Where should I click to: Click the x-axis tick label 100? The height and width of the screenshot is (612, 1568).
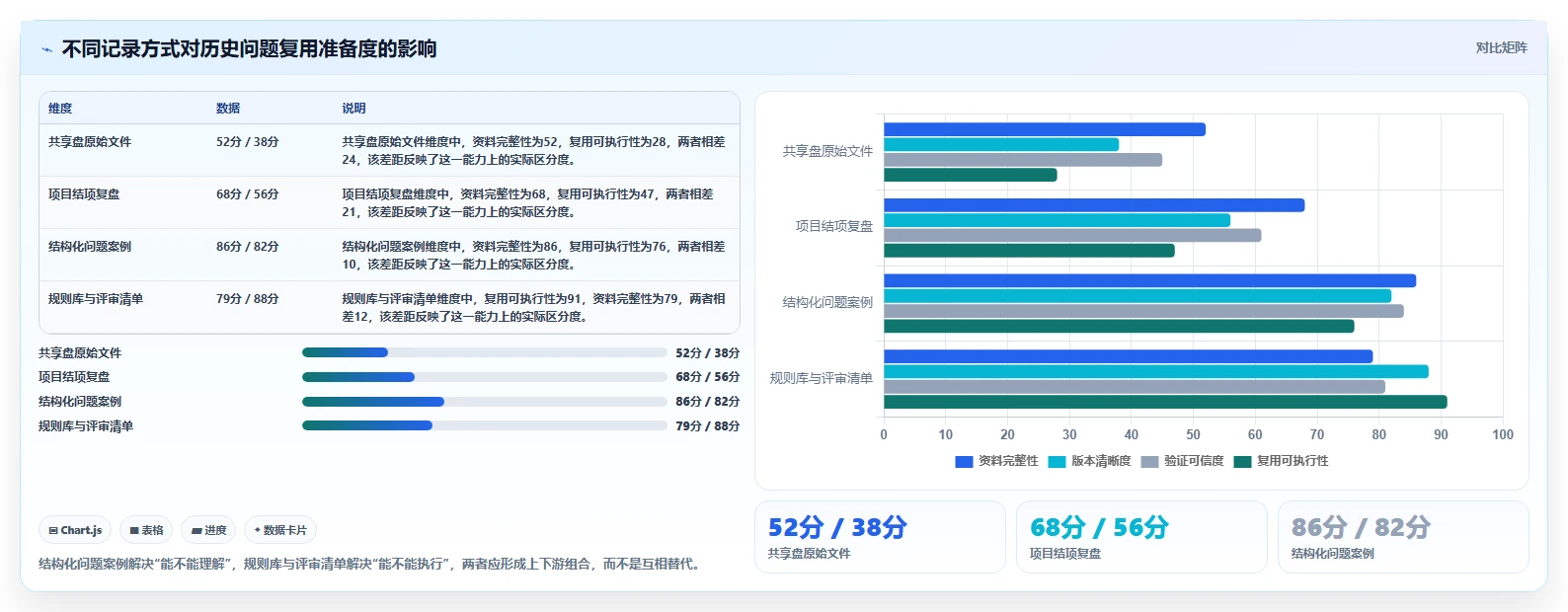tap(1503, 434)
